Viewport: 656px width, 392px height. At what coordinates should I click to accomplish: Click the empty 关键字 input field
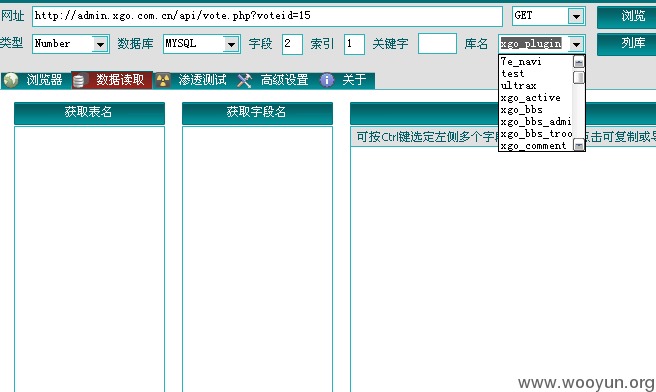click(437, 44)
